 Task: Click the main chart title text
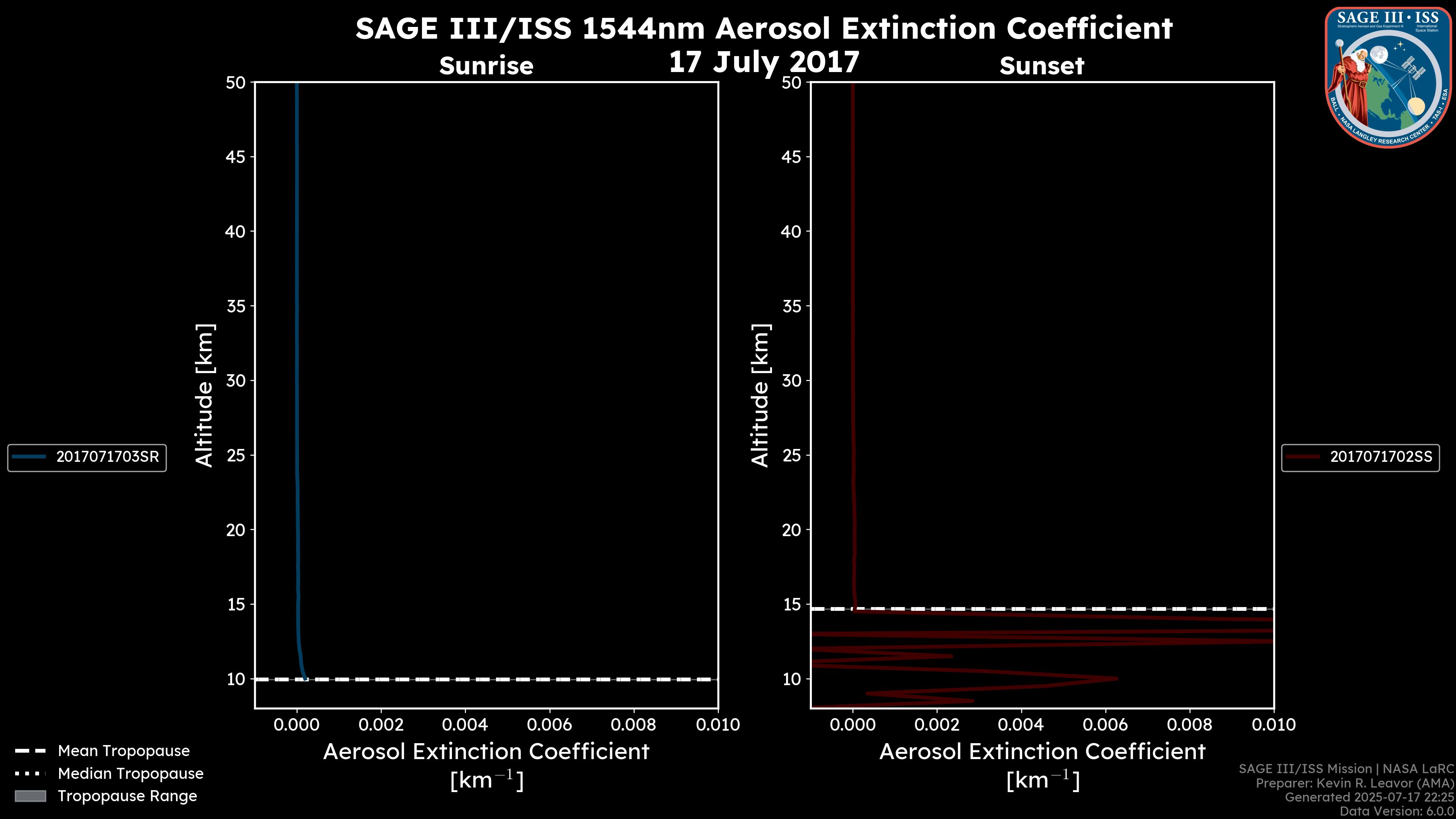tap(764, 28)
